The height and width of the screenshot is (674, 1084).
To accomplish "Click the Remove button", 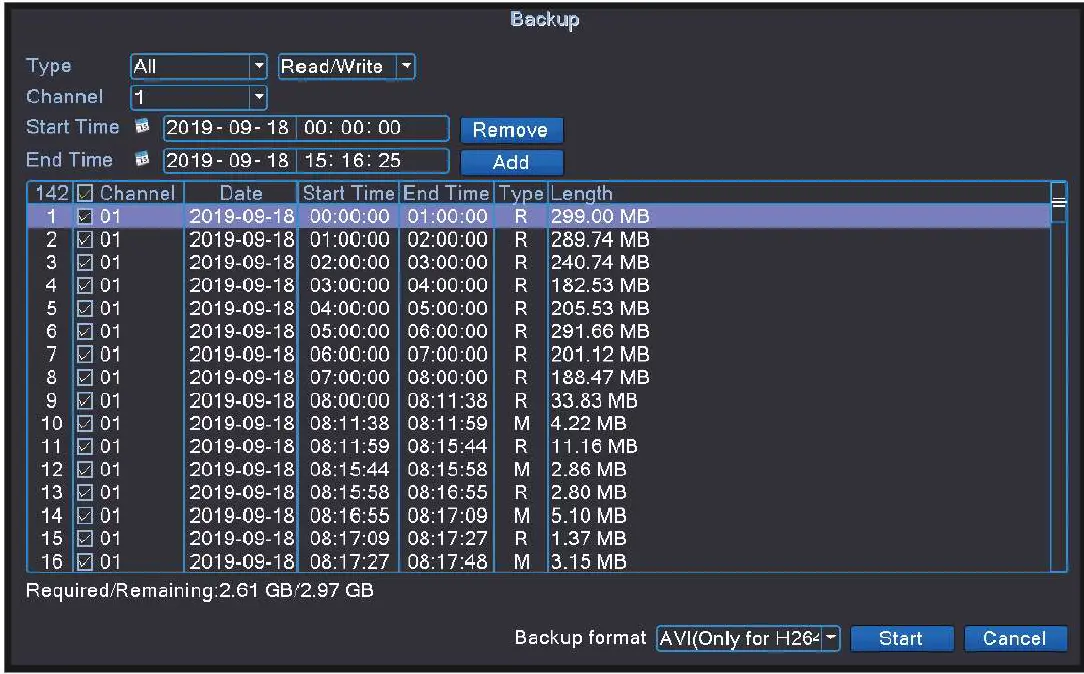I will coord(511,130).
